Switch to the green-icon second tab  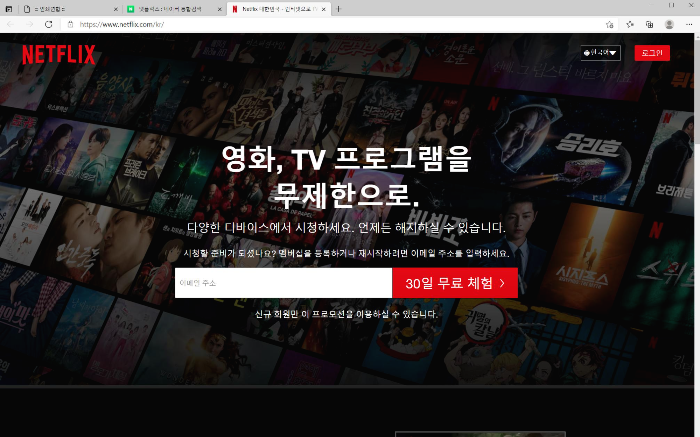[174, 9]
